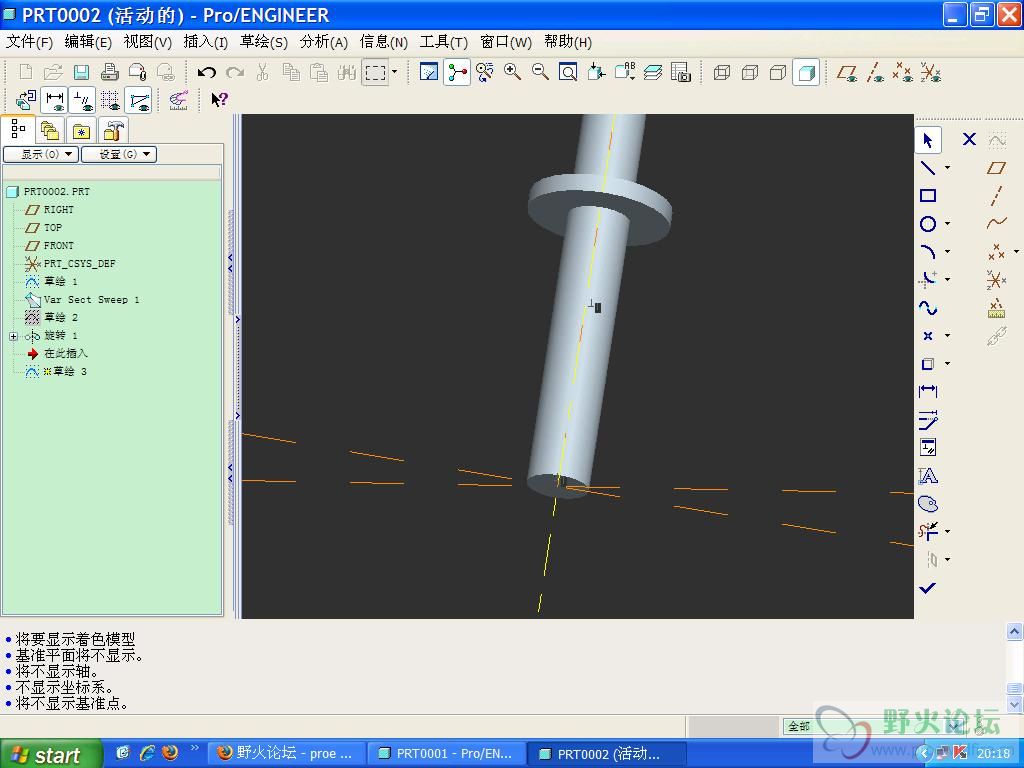Select the sketch text tool

[x=928, y=476]
